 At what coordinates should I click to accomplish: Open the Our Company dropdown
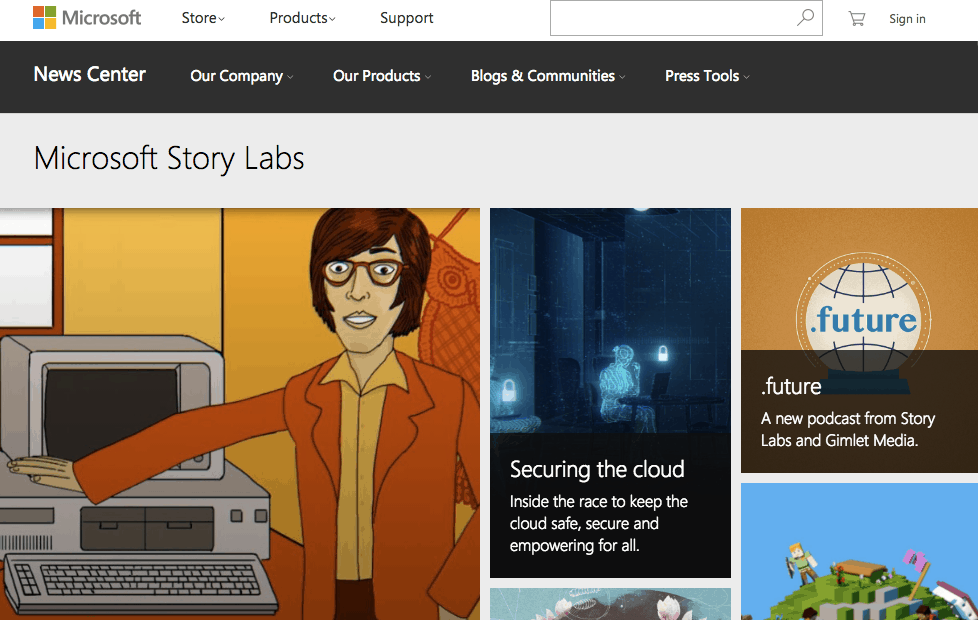click(x=241, y=76)
